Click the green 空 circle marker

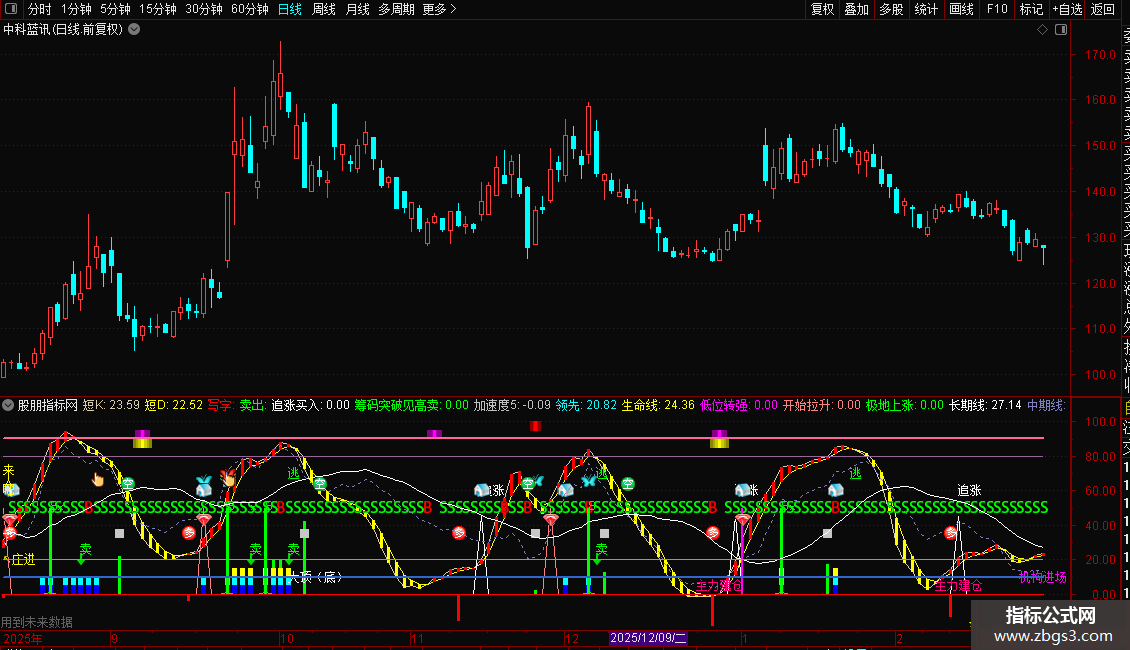tap(127, 484)
